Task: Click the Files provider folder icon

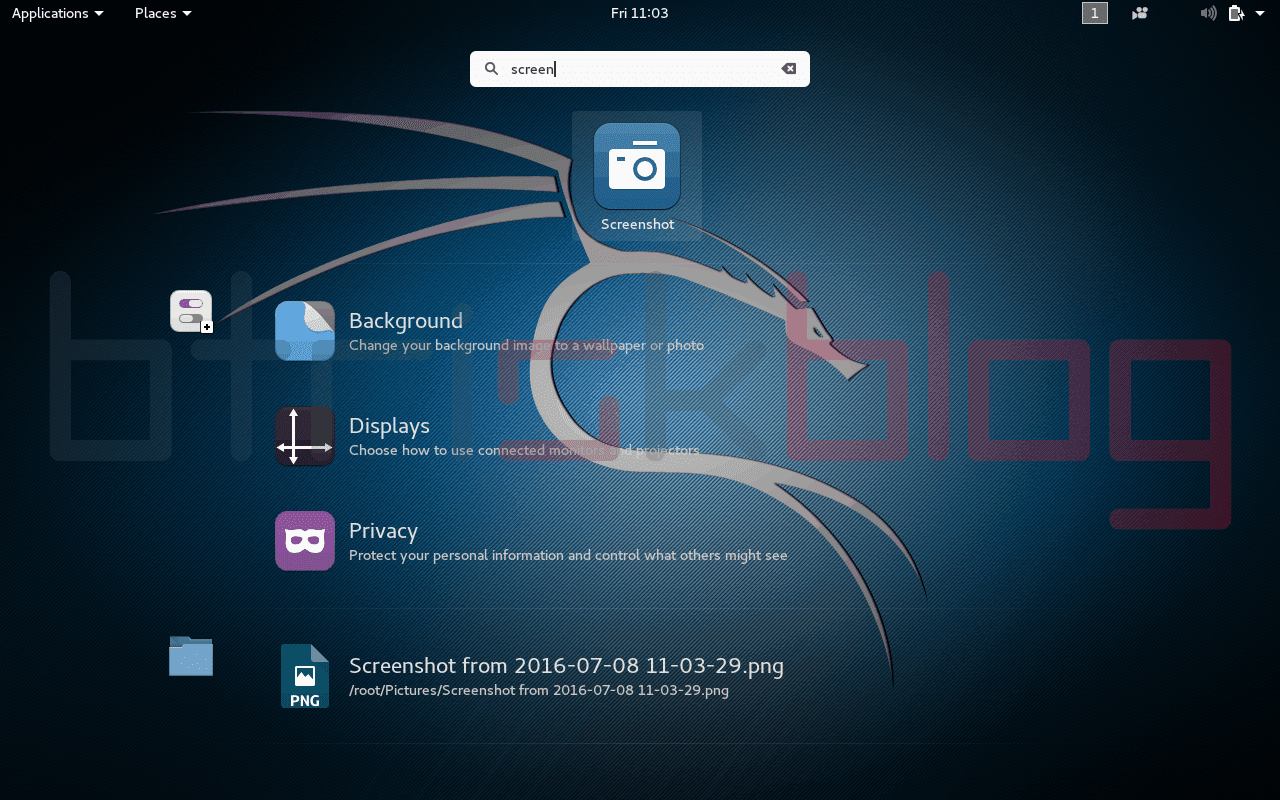Action: pyautogui.click(x=191, y=656)
